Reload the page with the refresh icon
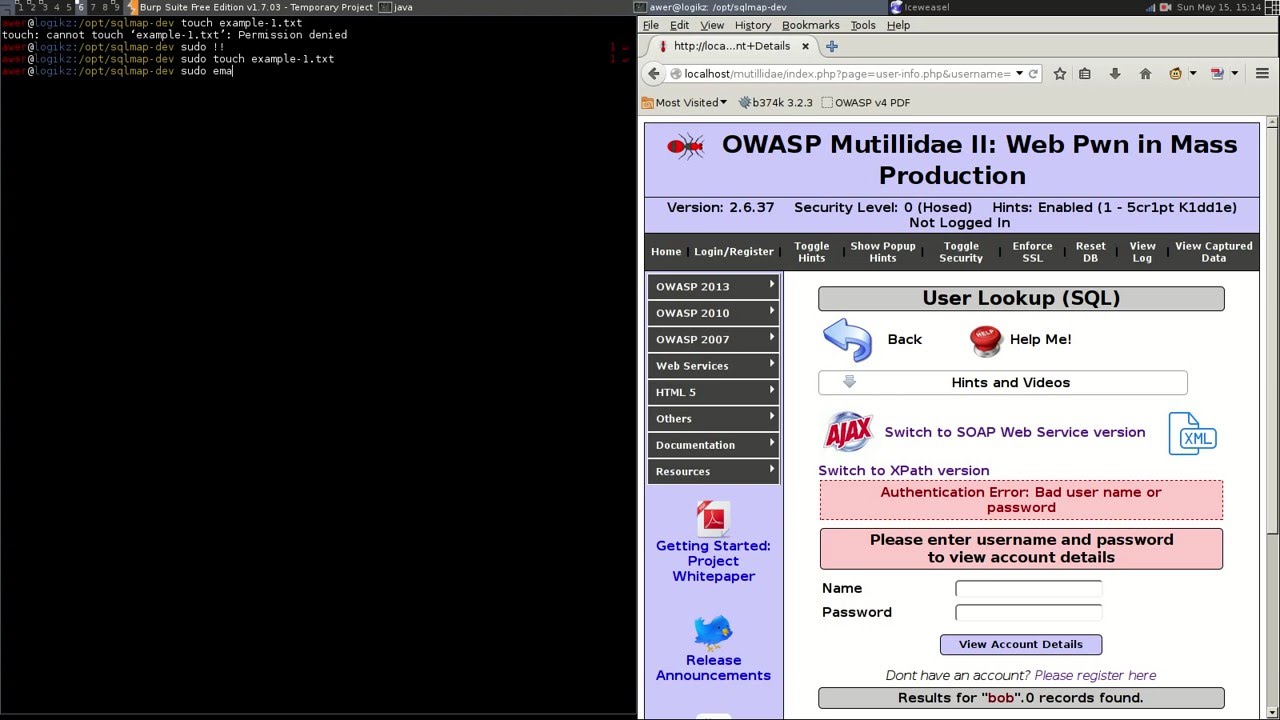Screen dimensions: 1280x720 (1033, 73)
